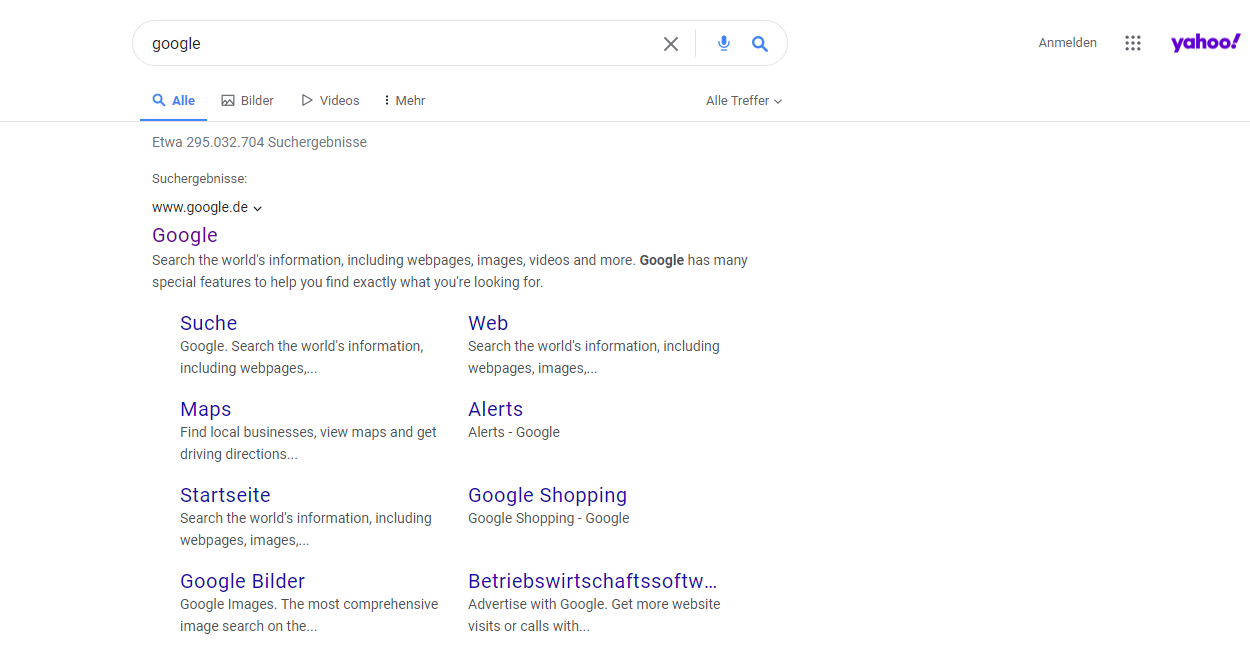
Task: Open the apps grid icon
Action: (x=1133, y=43)
